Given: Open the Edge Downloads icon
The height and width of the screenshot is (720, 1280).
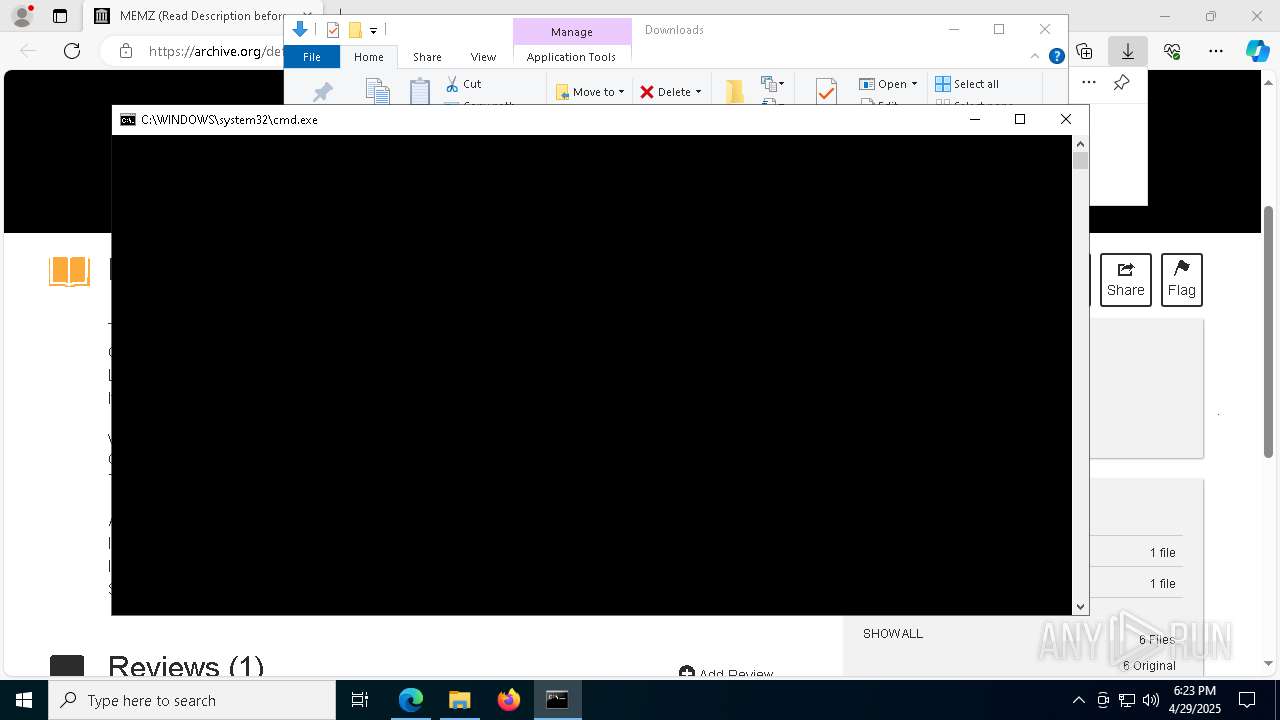Looking at the screenshot, I should click(x=1128, y=51).
